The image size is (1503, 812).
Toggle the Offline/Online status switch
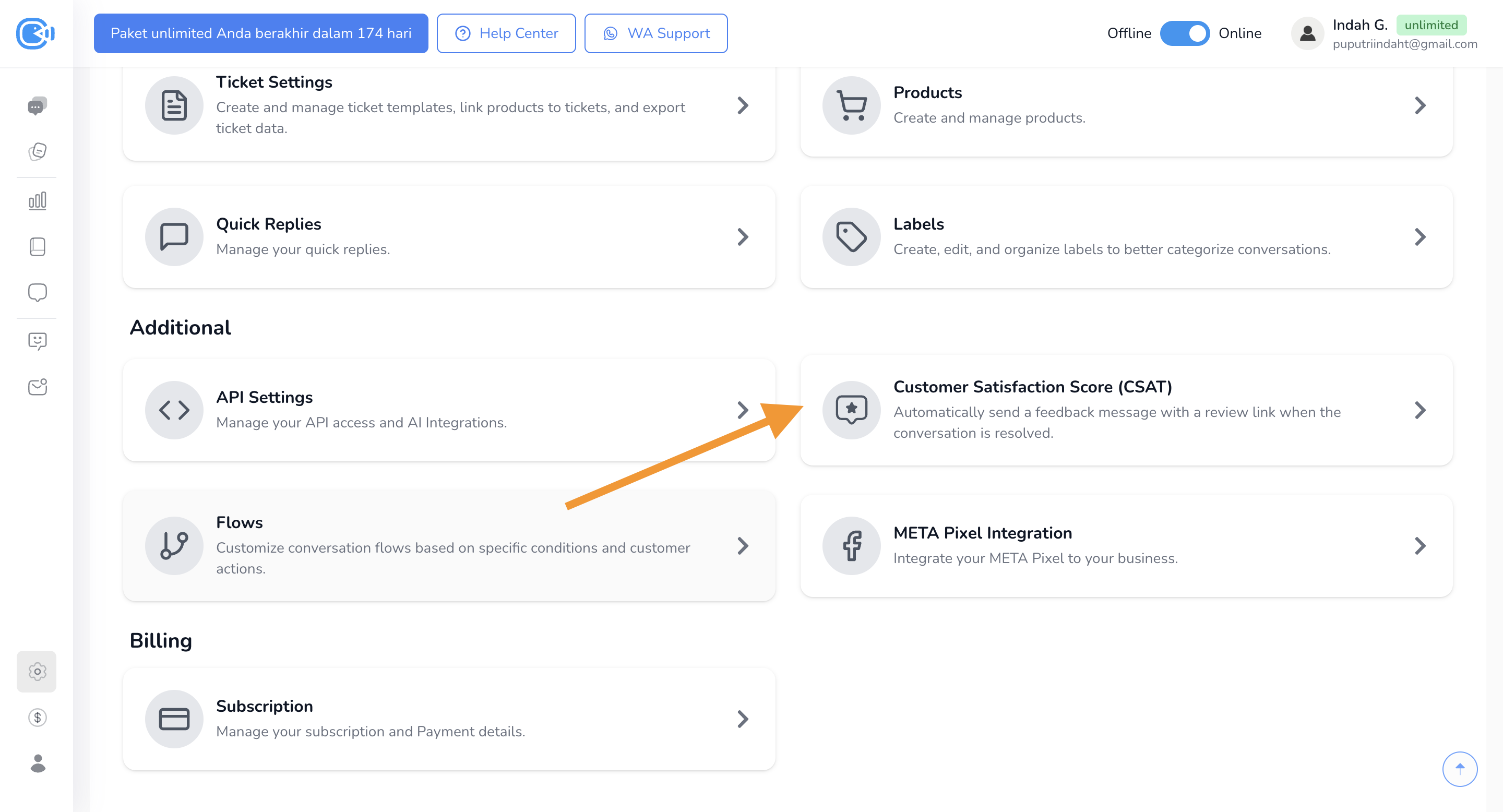click(x=1185, y=33)
